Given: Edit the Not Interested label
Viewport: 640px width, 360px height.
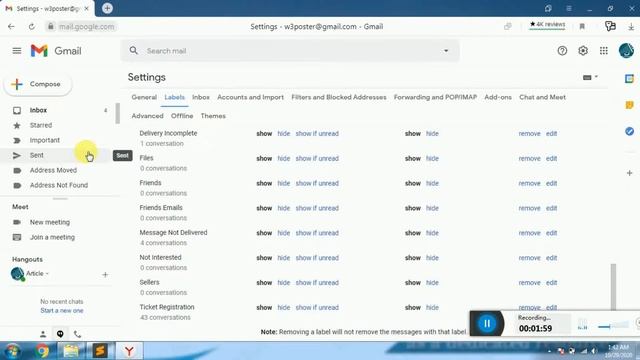Looking at the screenshot, I should pyautogui.click(x=551, y=258).
